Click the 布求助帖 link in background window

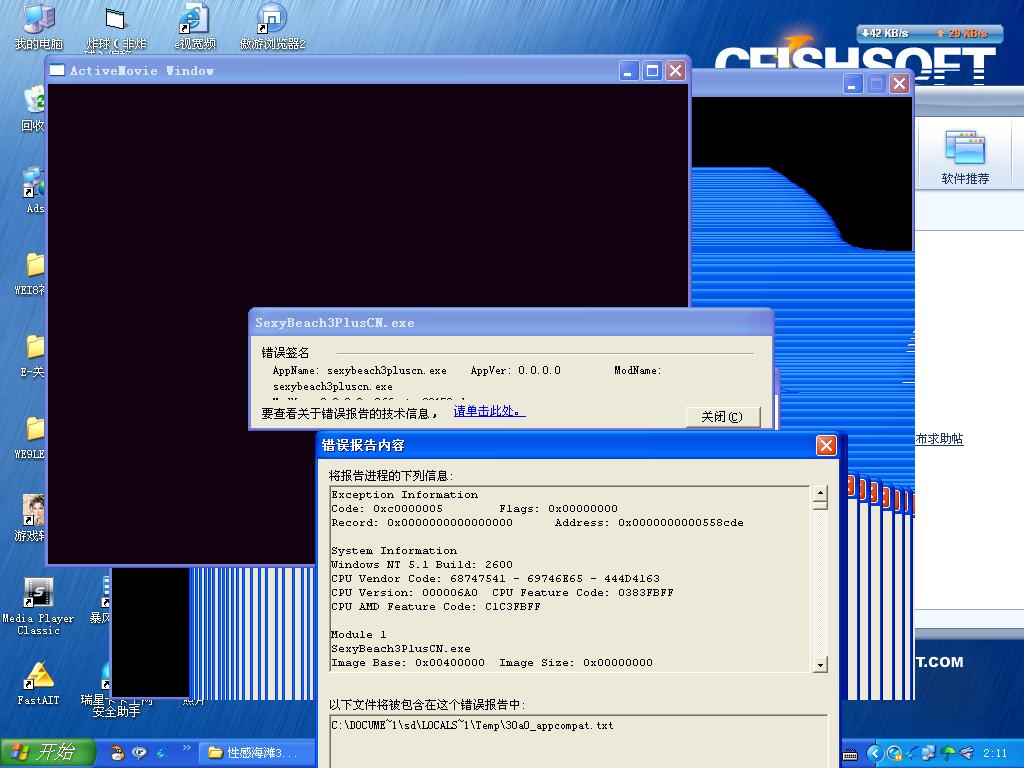tap(939, 439)
